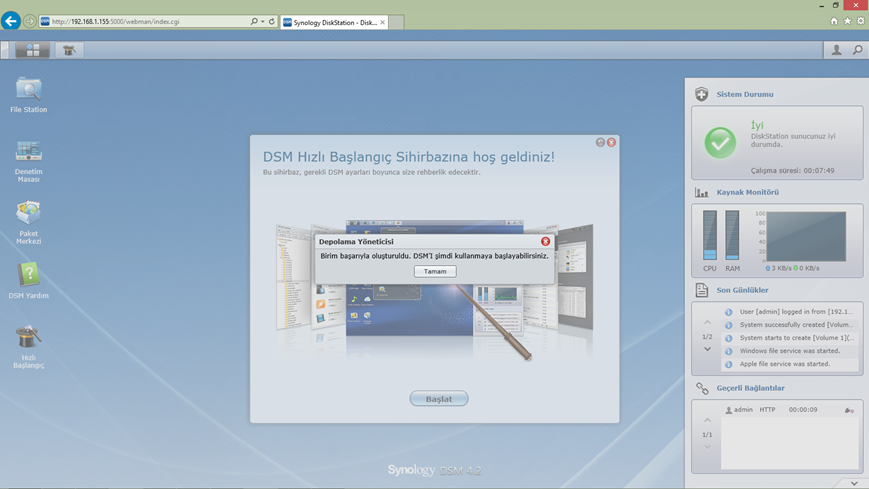Image resolution: width=869 pixels, height=489 pixels.
Task: Open Kaynak Monitörü widget header
Action: [748, 192]
